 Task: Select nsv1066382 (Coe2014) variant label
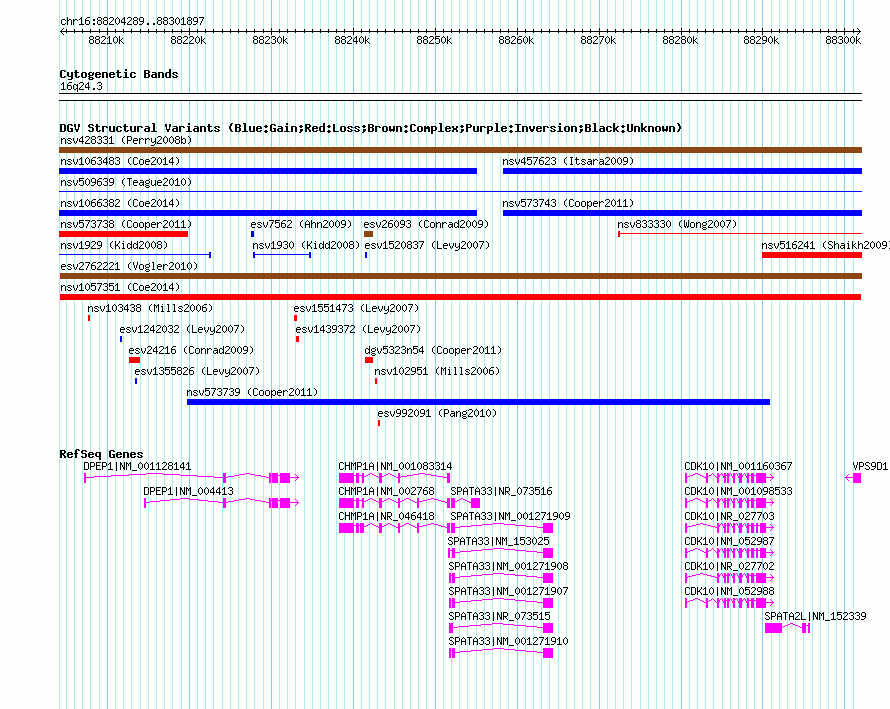[120, 203]
